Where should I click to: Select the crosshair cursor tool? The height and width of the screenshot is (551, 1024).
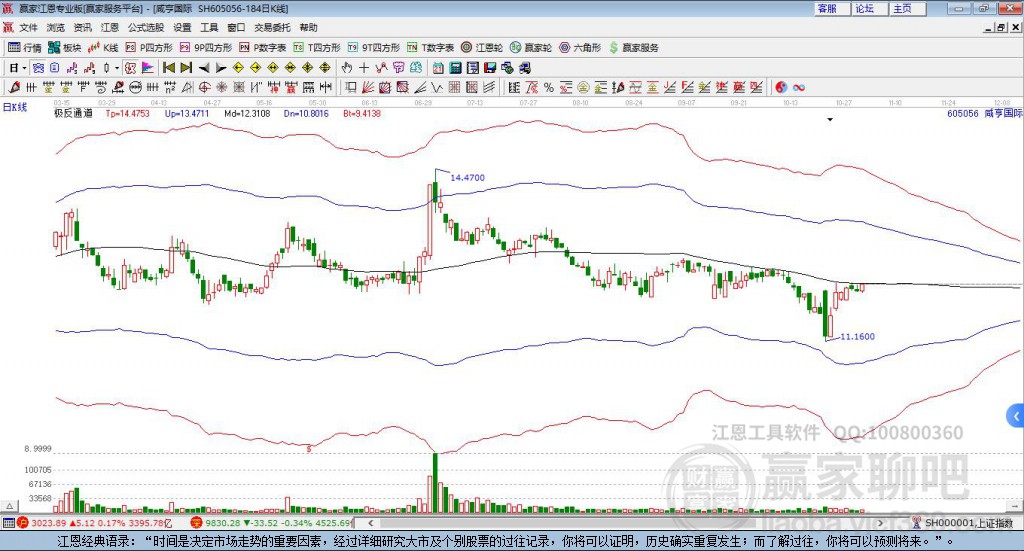(364, 68)
